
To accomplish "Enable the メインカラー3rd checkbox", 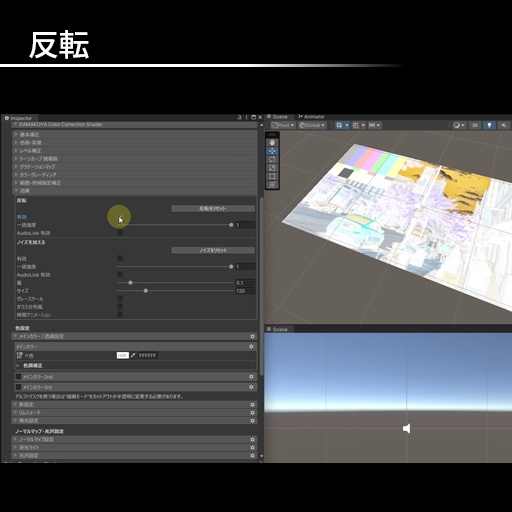I will tap(18, 387).
